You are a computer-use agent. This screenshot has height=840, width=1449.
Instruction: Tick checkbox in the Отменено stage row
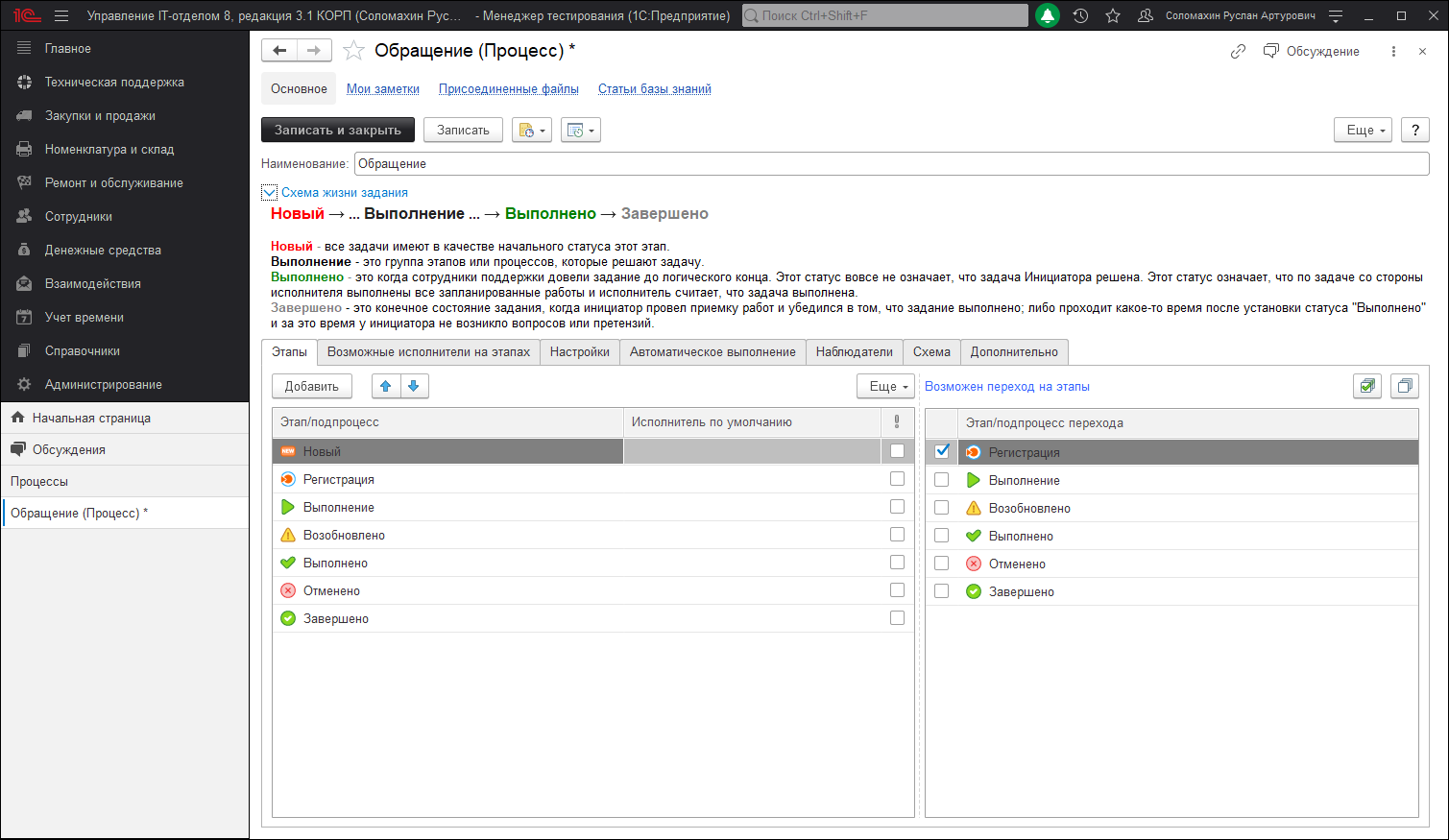(897, 590)
